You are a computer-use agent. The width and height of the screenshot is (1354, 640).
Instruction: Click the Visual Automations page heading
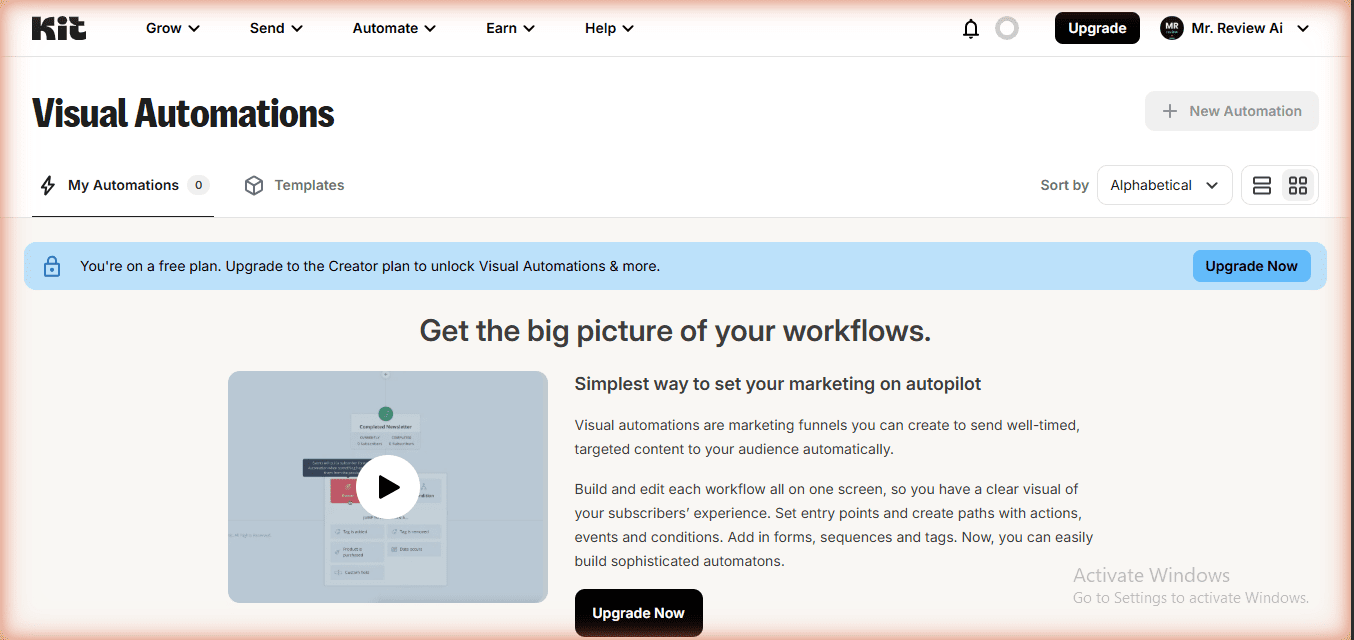[x=183, y=113]
